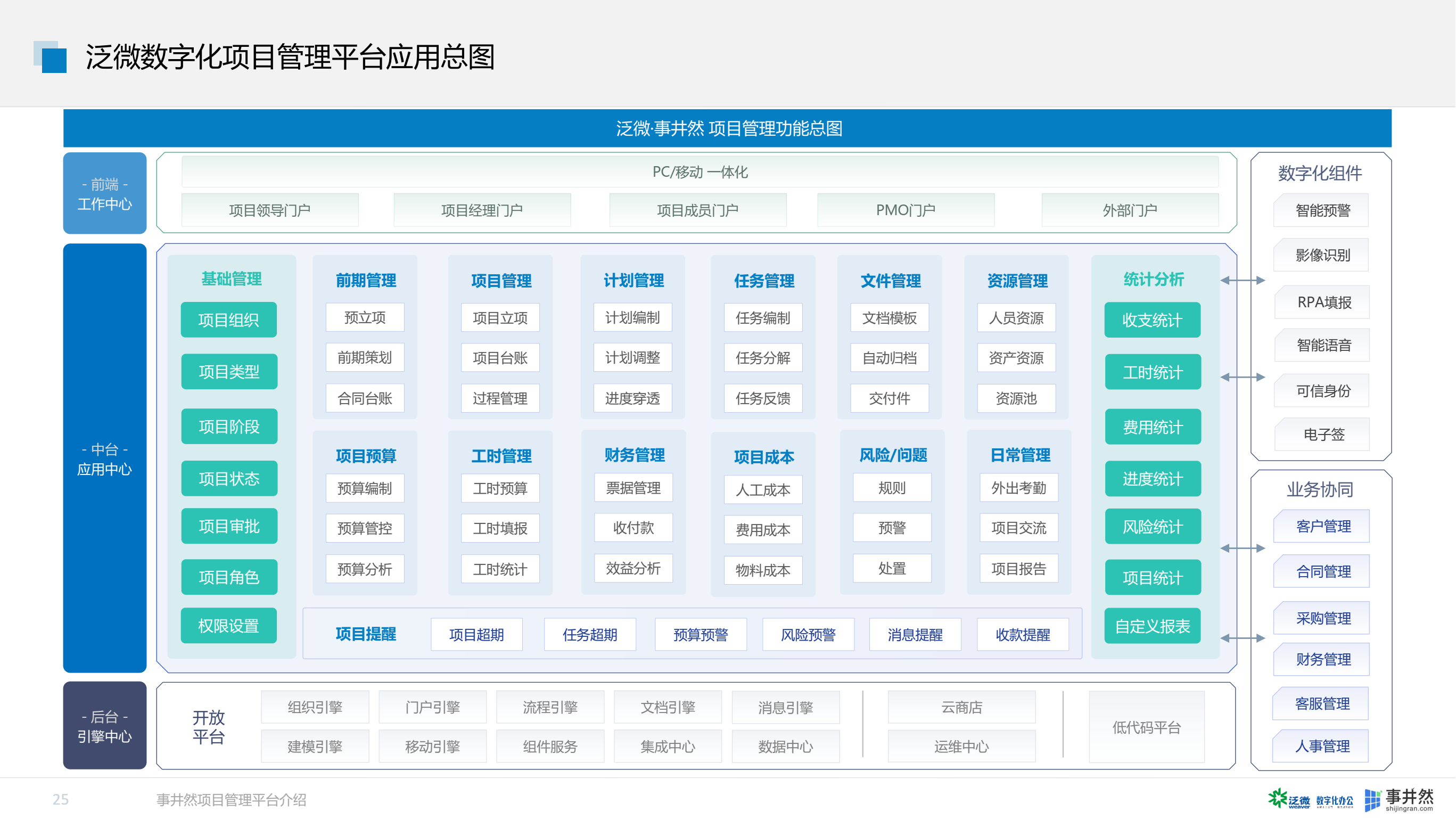This screenshot has width=1456, height=819.
Task: Select 预警 under 风险/问题
Action: click(x=892, y=527)
